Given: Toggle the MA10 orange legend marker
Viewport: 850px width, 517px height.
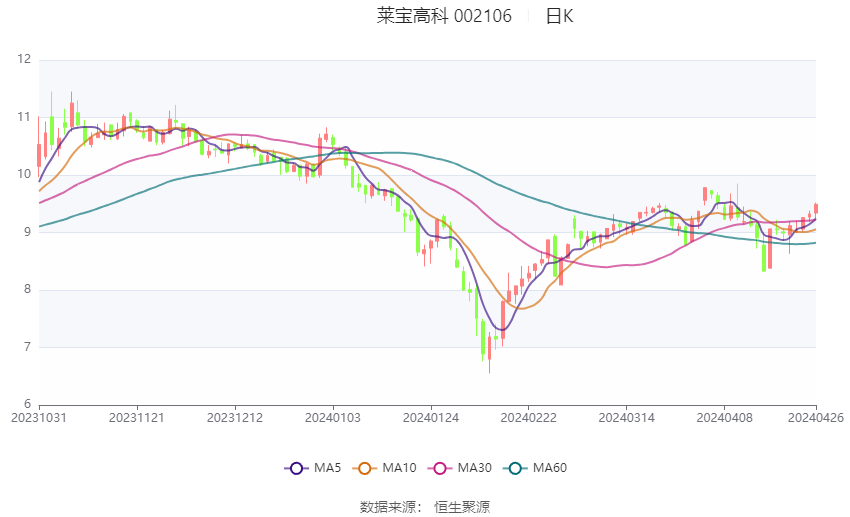Looking at the screenshot, I should pos(365,468).
